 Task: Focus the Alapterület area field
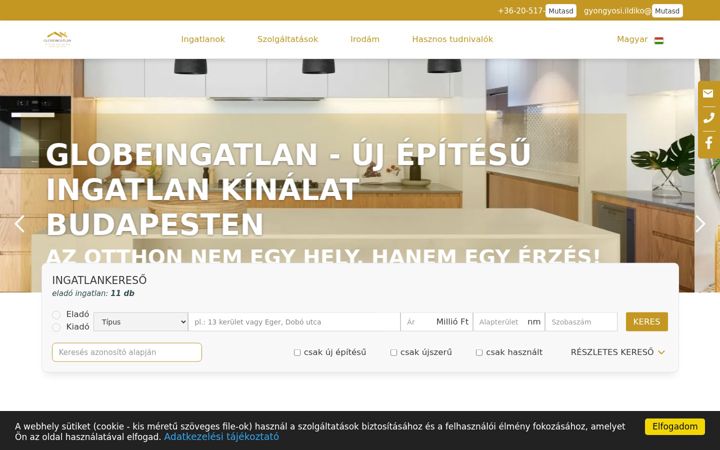click(x=509, y=322)
